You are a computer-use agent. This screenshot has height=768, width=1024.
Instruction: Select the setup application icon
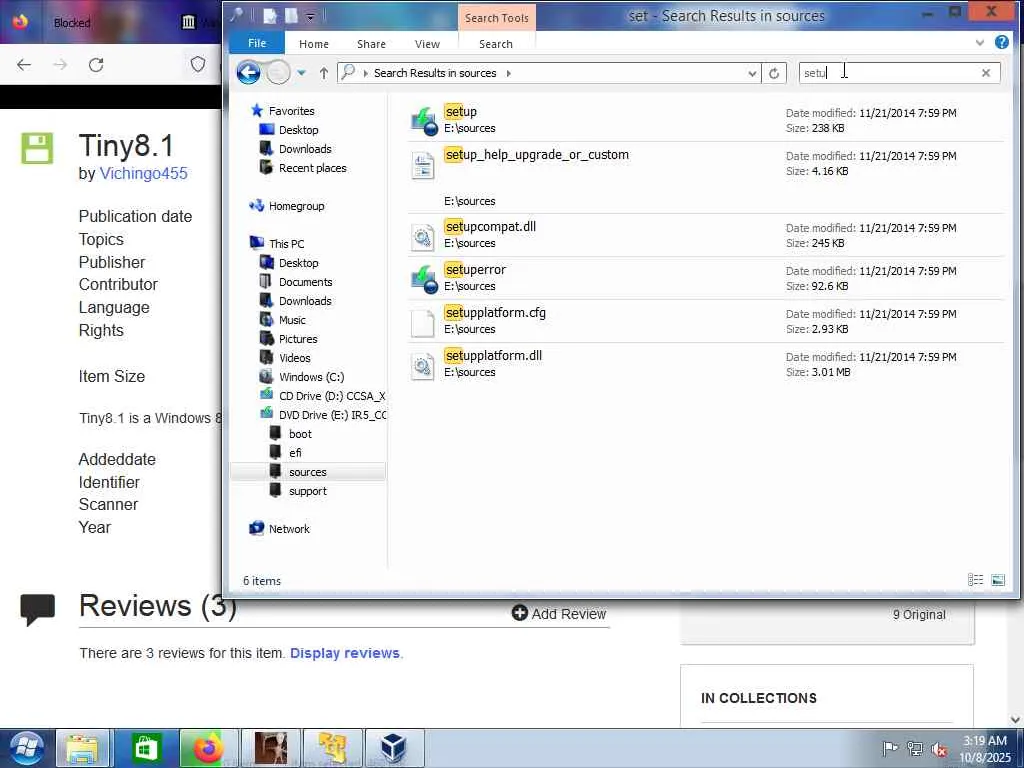point(423,121)
